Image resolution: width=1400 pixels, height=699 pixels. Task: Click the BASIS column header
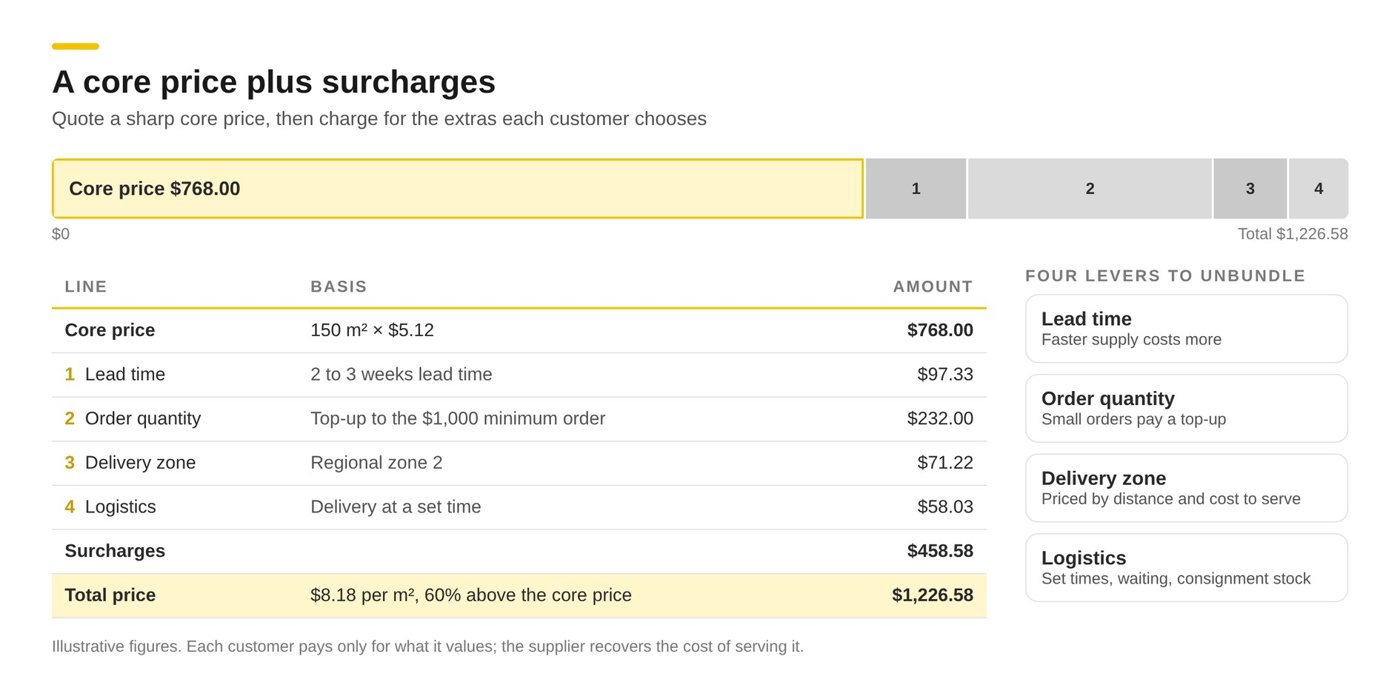click(339, 286)
